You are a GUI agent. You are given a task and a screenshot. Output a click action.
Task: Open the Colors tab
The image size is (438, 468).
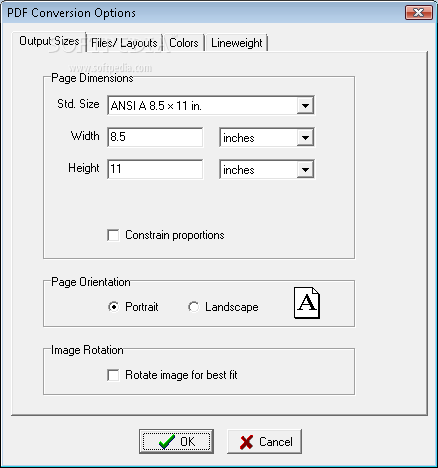[x=184, y=43]
